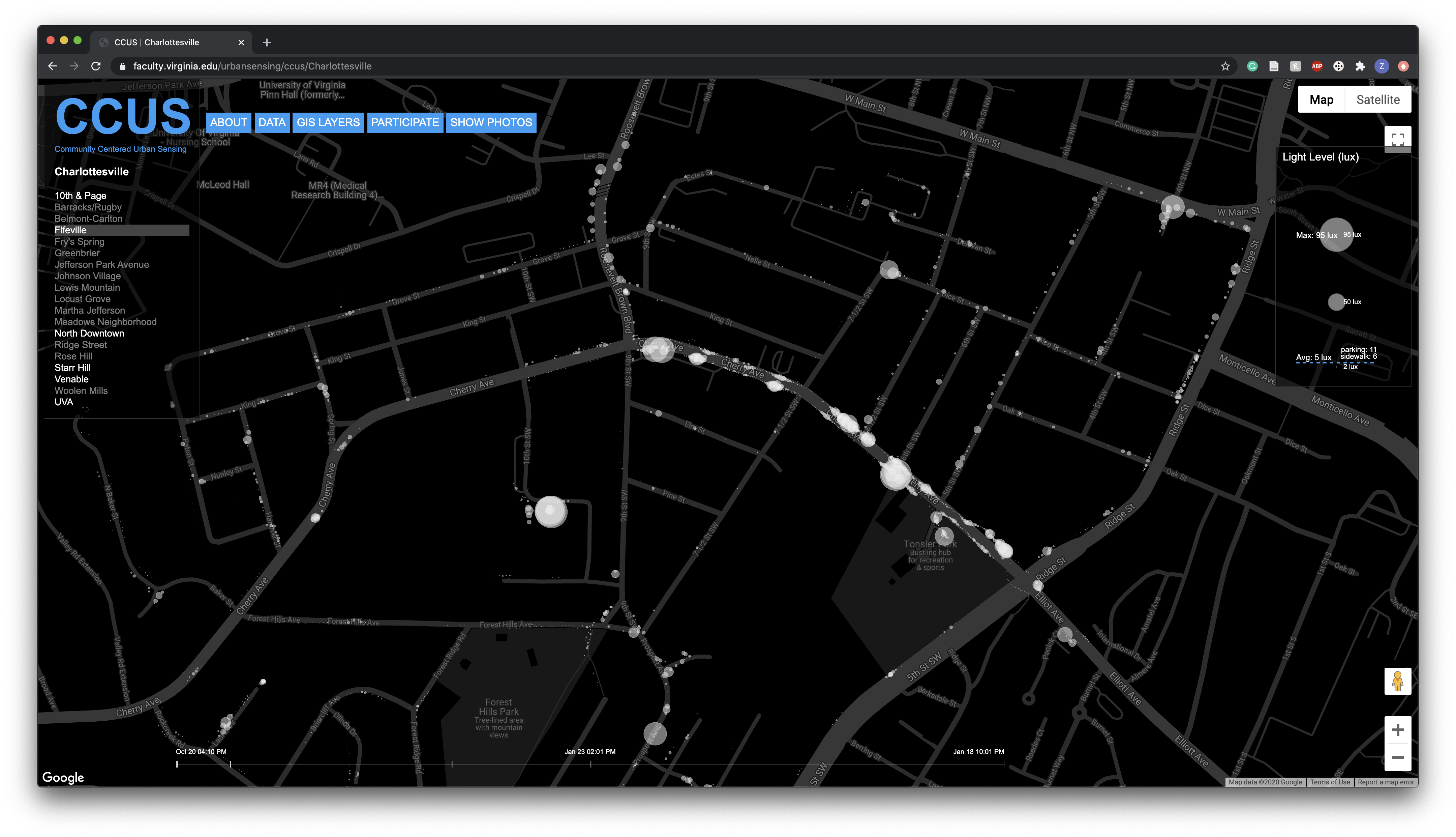Toggle the SHOW PHOTOS button
Image resolution: width=1456 pixels, height=837 pixels.
[x=490, y=122]
